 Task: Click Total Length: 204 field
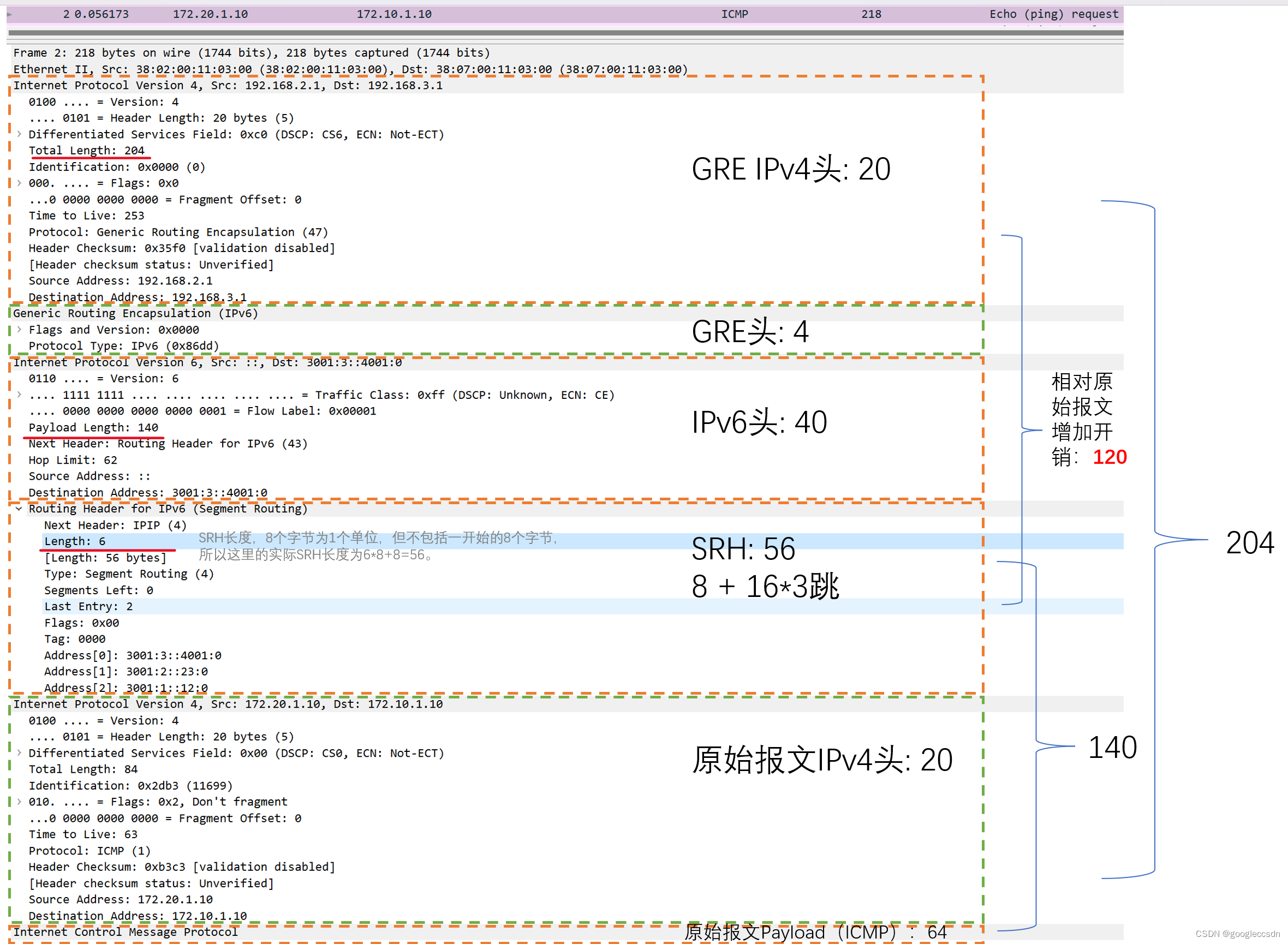point(87,150)
